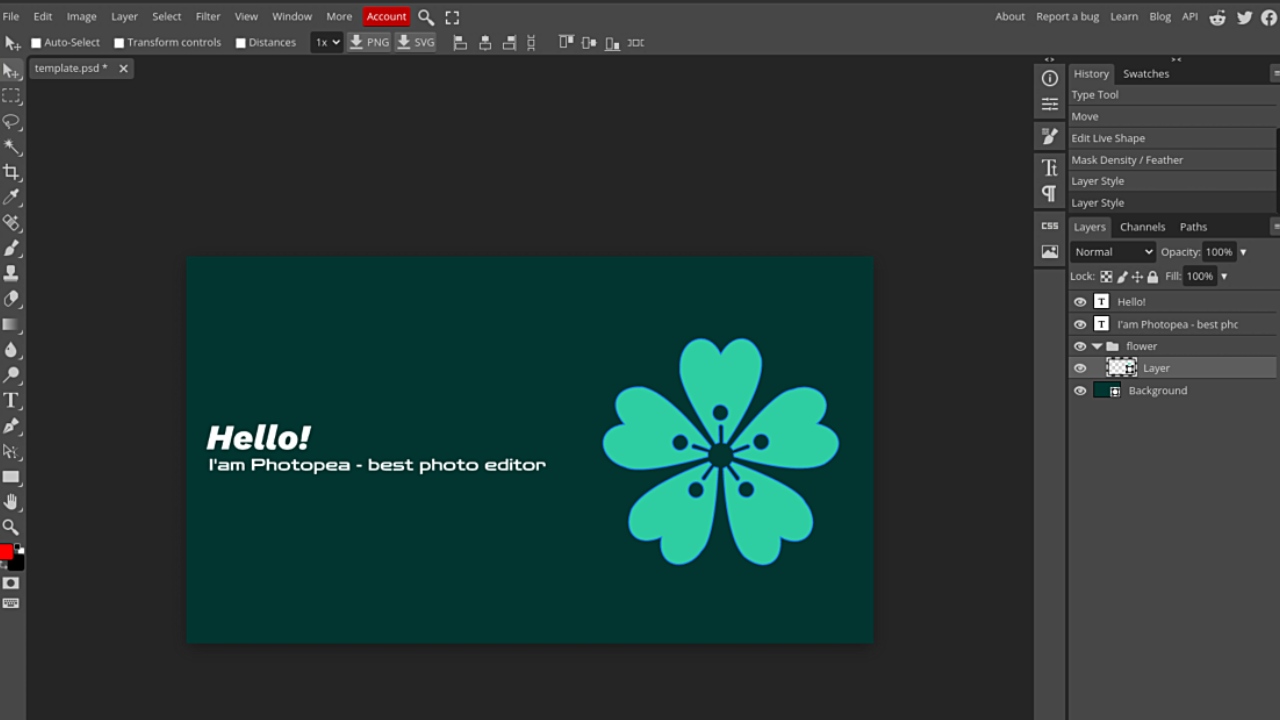Open the 1x export scale dropdown
The height and width of the screenshot is (720, 1280).
pyautogui.click(x=327, y=42)
